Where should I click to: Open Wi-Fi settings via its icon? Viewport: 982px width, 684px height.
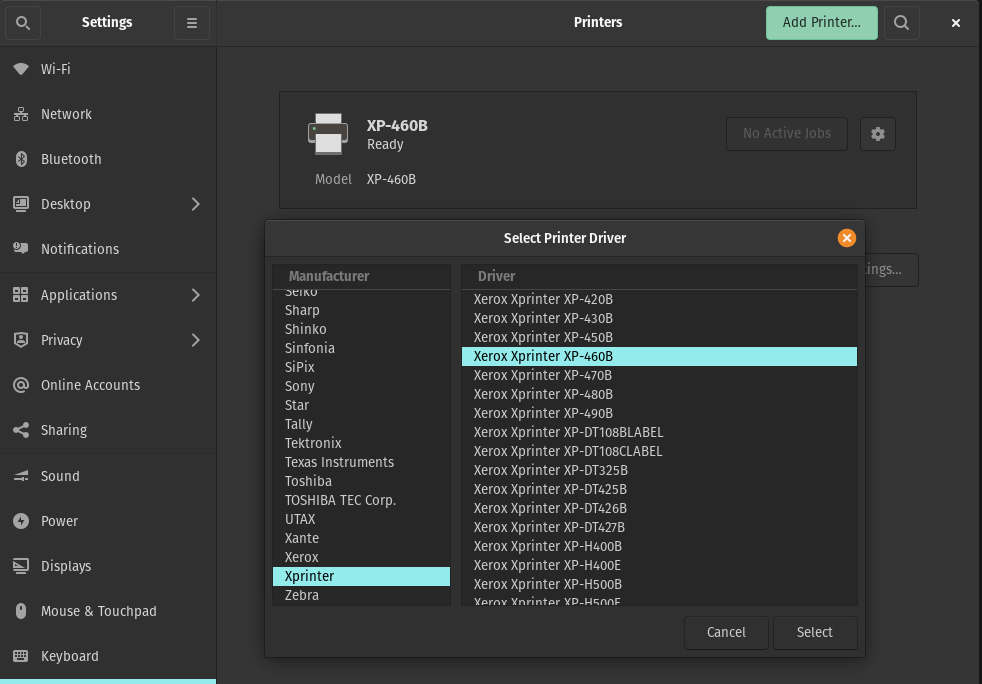coord(21,69)
